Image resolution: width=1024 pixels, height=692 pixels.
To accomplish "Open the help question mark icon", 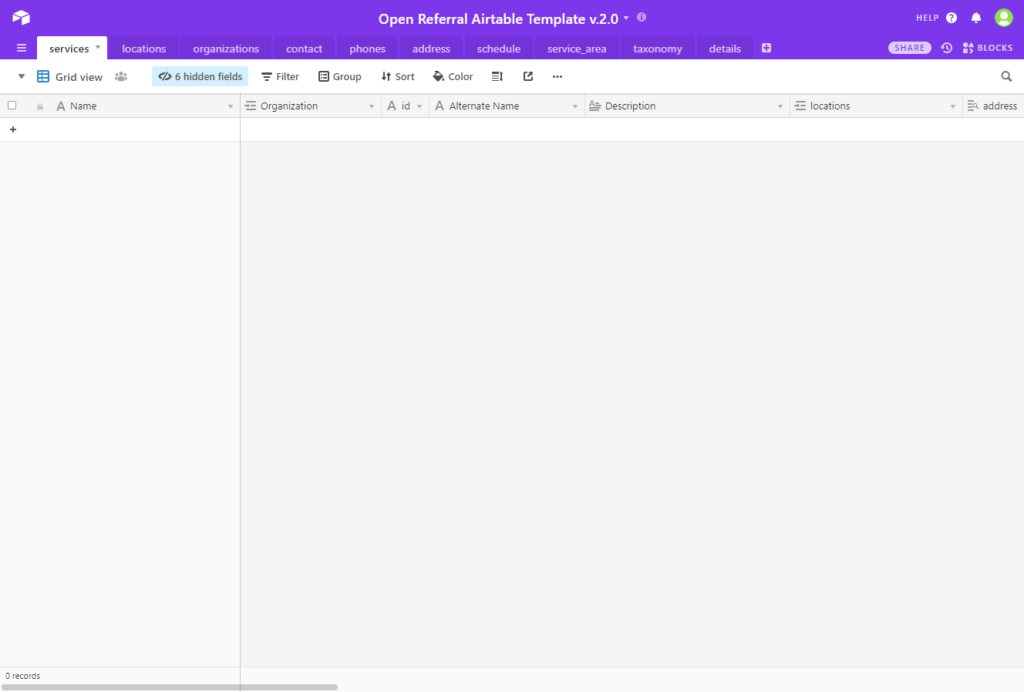I will pos(952,18).
